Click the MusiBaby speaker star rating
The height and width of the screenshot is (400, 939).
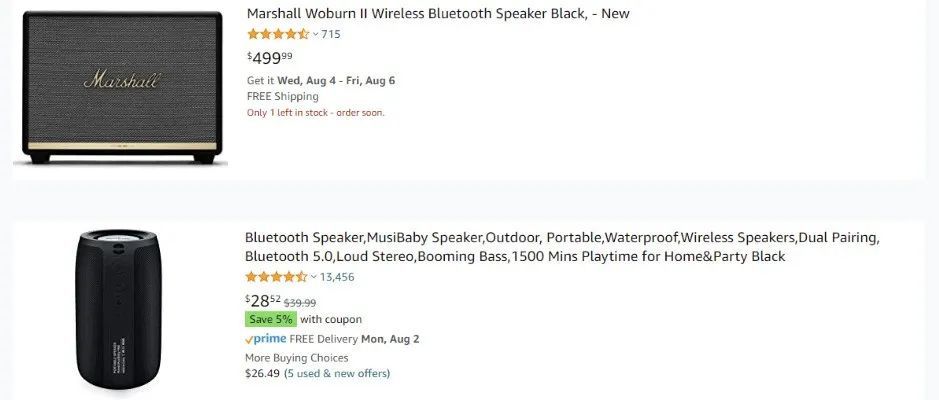pos(276,277)
